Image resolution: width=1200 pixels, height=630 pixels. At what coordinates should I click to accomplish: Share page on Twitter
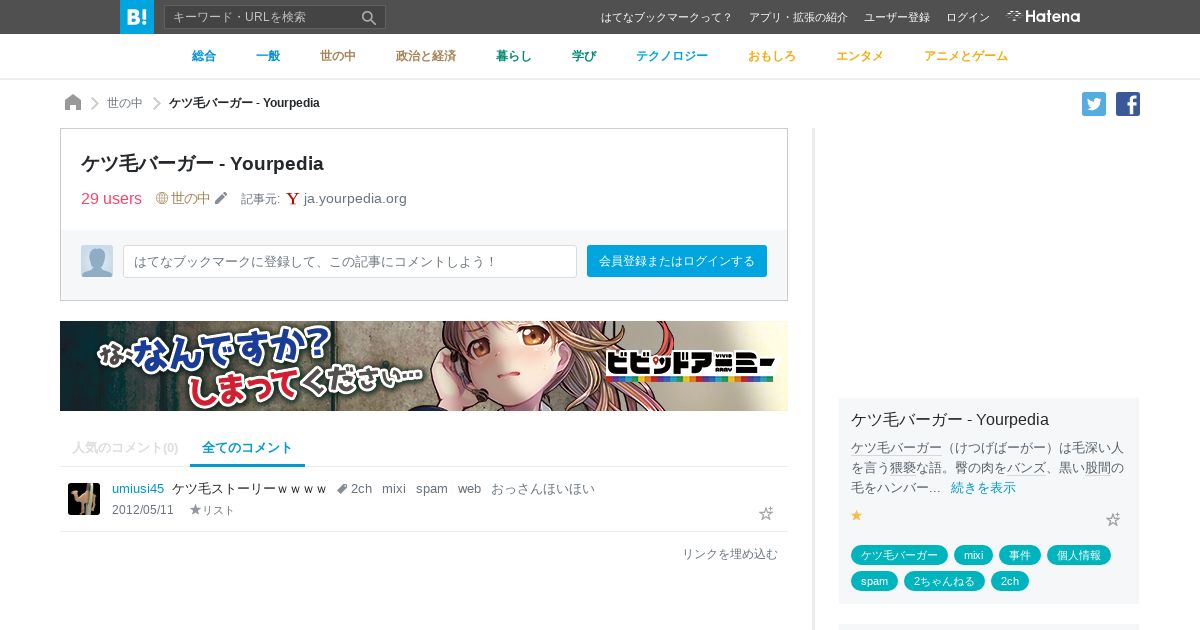(1094, 104)
